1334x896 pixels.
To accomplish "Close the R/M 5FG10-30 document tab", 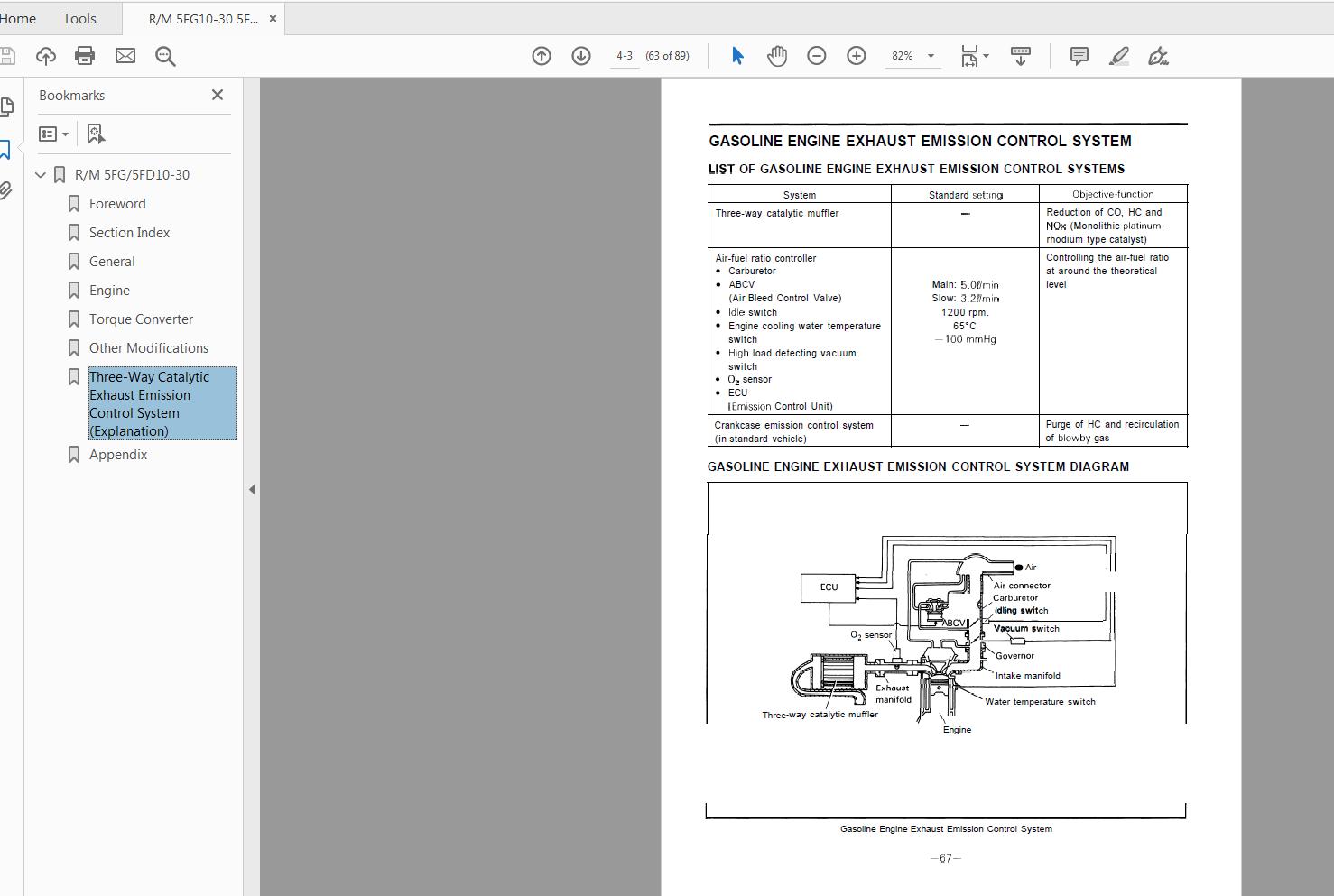I will pyautogui.click(x=273, y=18).
